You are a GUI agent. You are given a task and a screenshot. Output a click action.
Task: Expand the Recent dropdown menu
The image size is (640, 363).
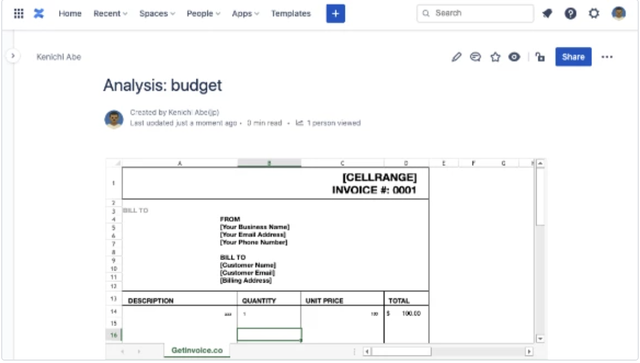110,13
